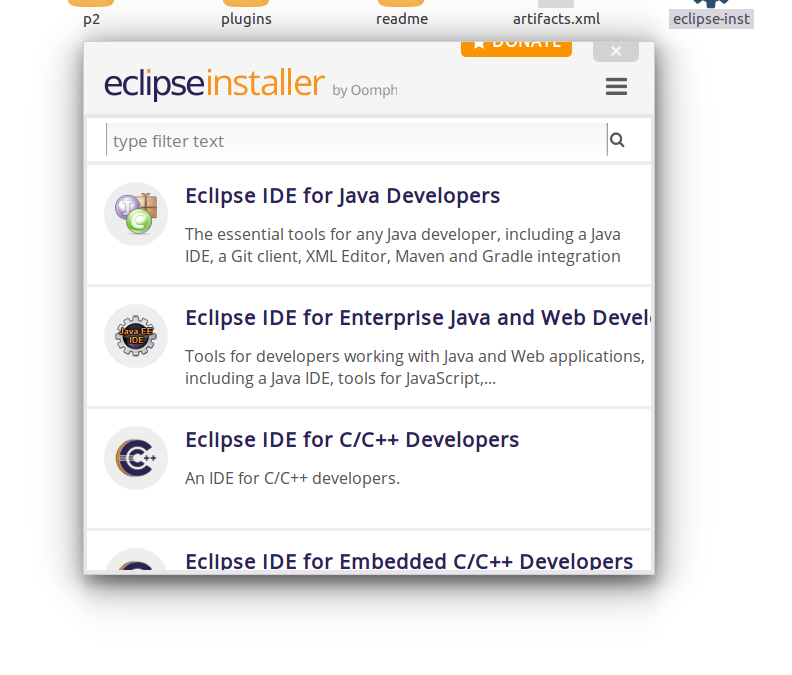Click the Java EE IDE gear icon

(x=136, y=336)
